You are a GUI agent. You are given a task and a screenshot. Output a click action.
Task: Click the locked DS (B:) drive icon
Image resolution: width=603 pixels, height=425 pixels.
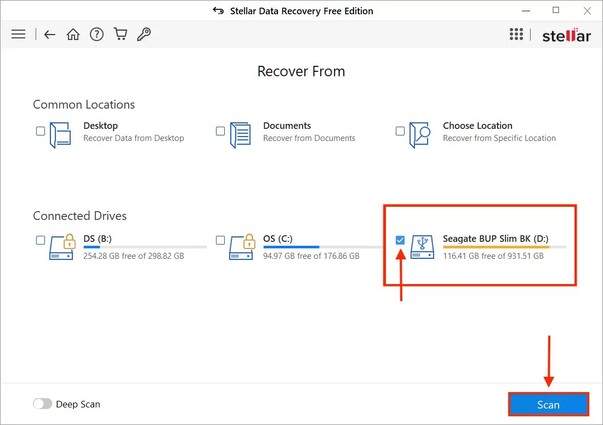point(62,247)
